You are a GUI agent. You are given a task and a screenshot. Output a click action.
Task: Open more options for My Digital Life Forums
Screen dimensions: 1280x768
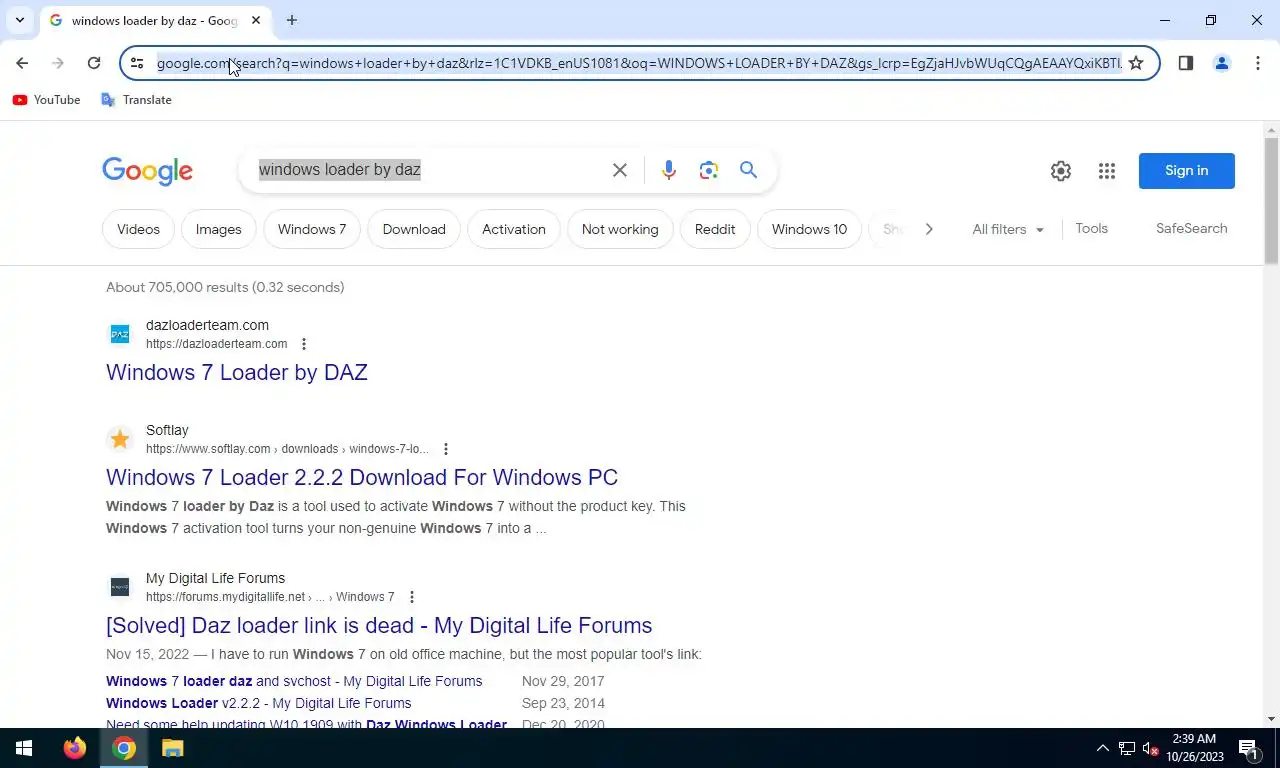[412, 597]
